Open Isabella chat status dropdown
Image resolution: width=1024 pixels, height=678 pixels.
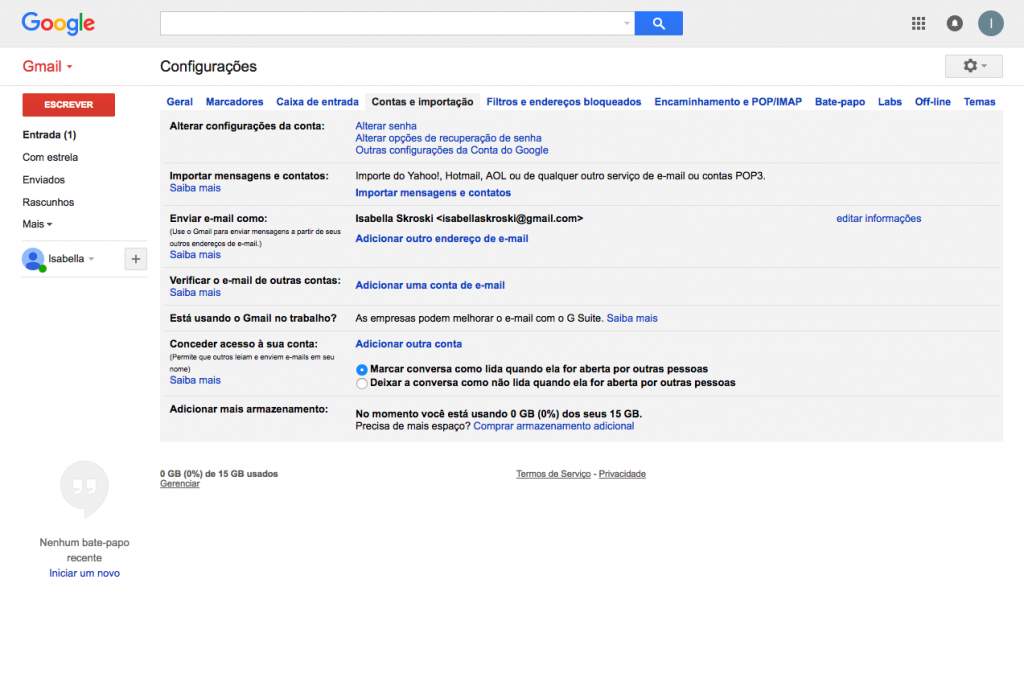(x=91, y=259)
